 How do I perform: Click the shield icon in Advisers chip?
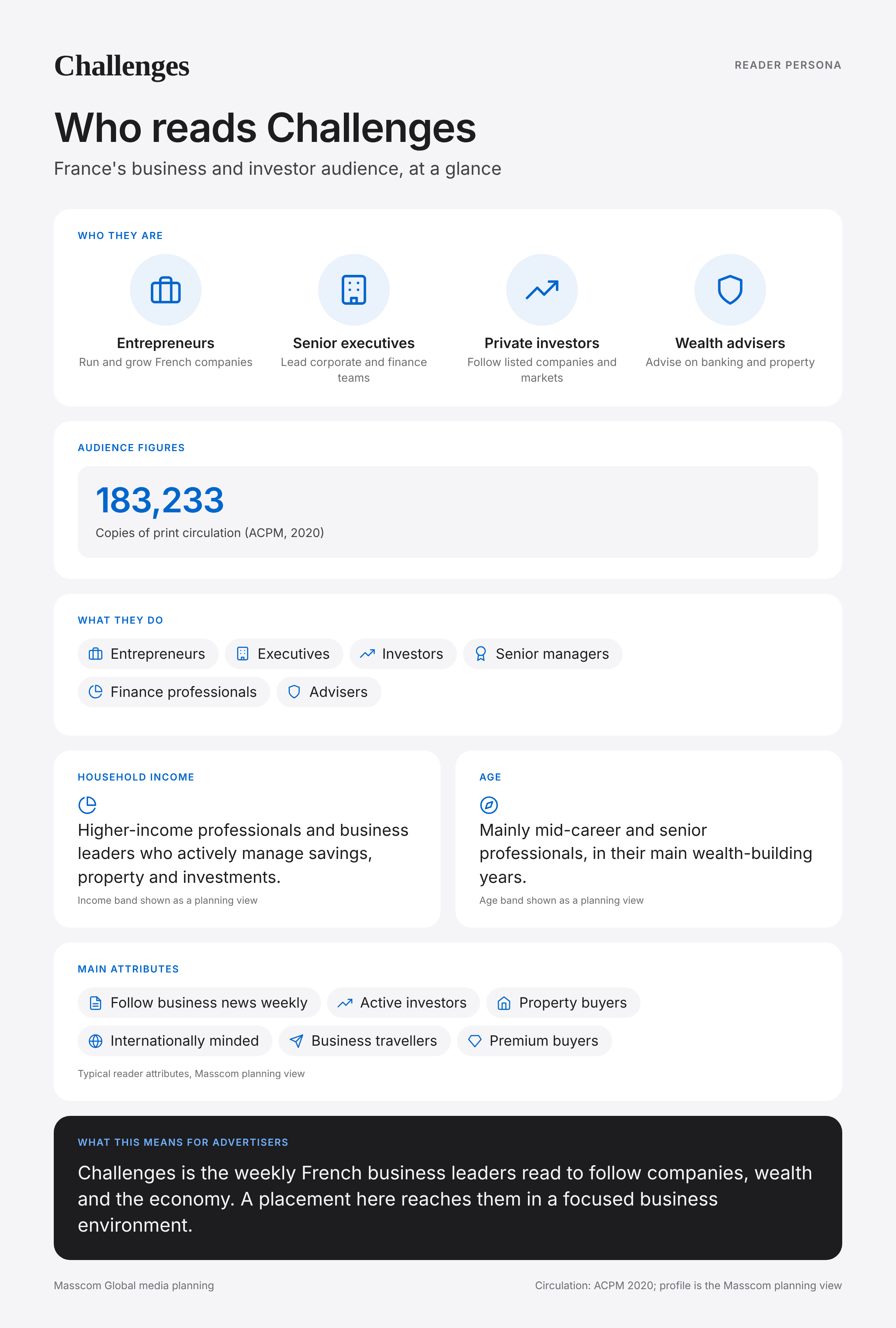[x=294, y=692]
